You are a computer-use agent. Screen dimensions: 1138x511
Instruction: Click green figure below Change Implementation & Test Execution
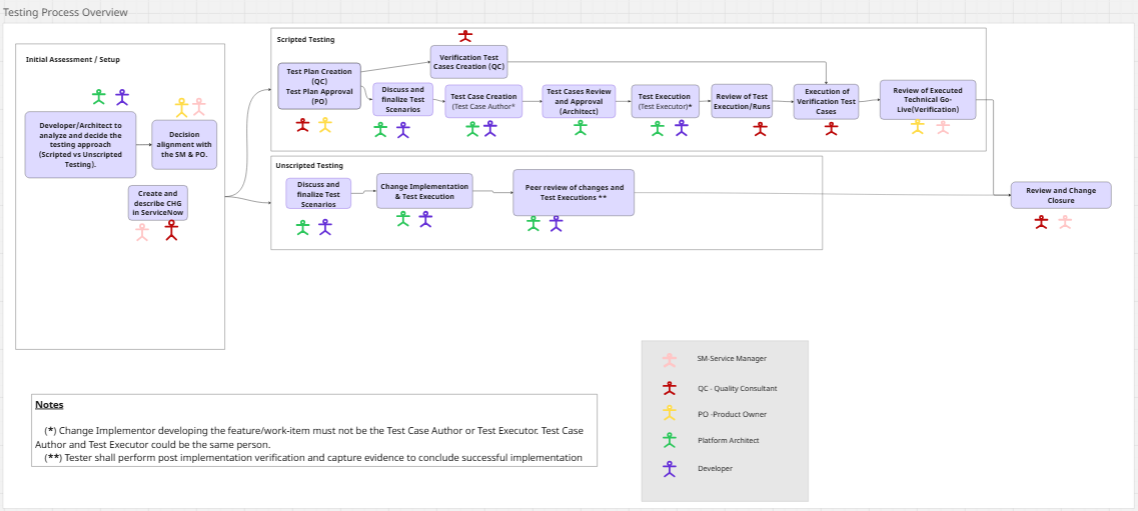pos(403,218)
